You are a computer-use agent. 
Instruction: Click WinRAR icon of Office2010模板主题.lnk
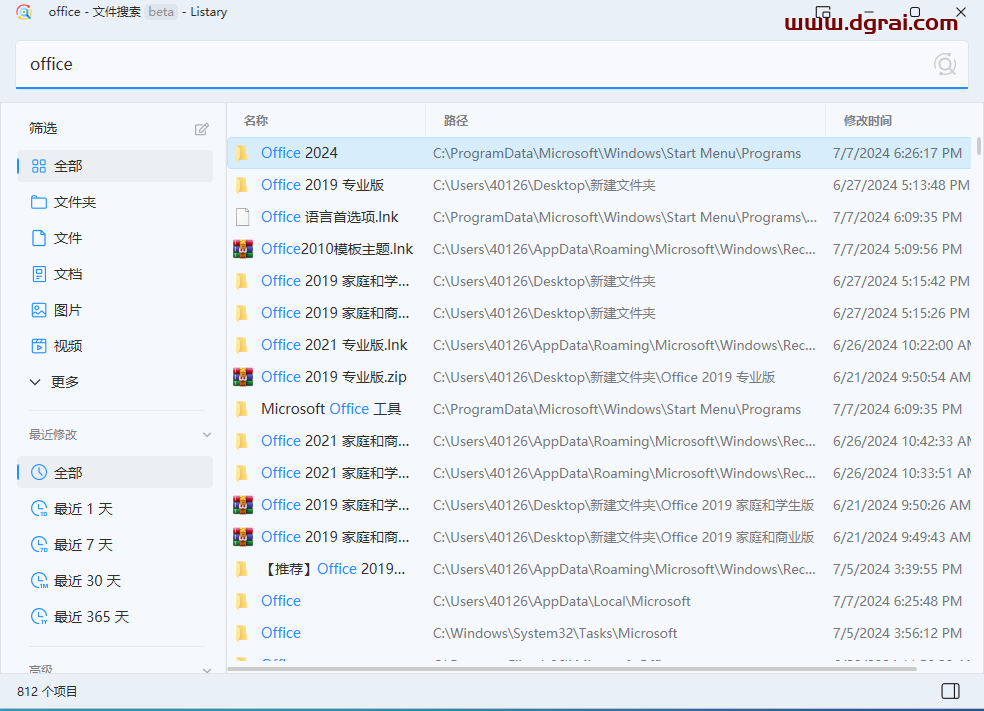(x=243, y=249)
